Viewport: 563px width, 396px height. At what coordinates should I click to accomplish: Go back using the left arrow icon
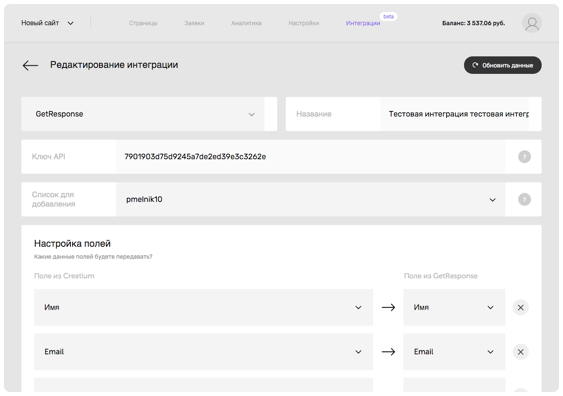(x=30, y=65)
